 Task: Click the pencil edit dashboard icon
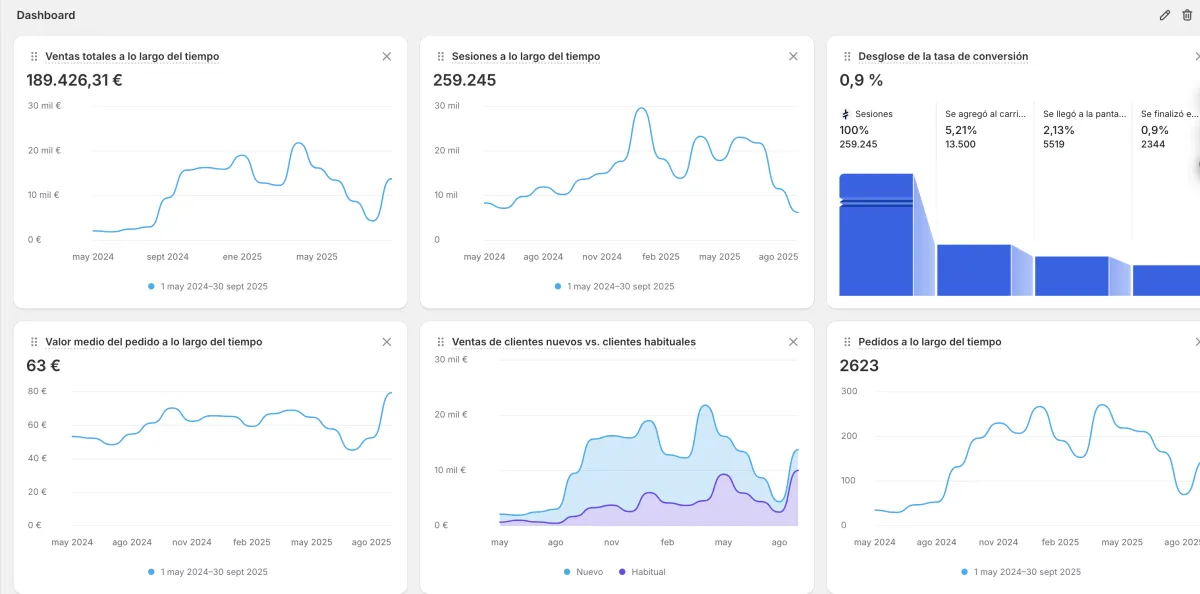[1164, 15]
